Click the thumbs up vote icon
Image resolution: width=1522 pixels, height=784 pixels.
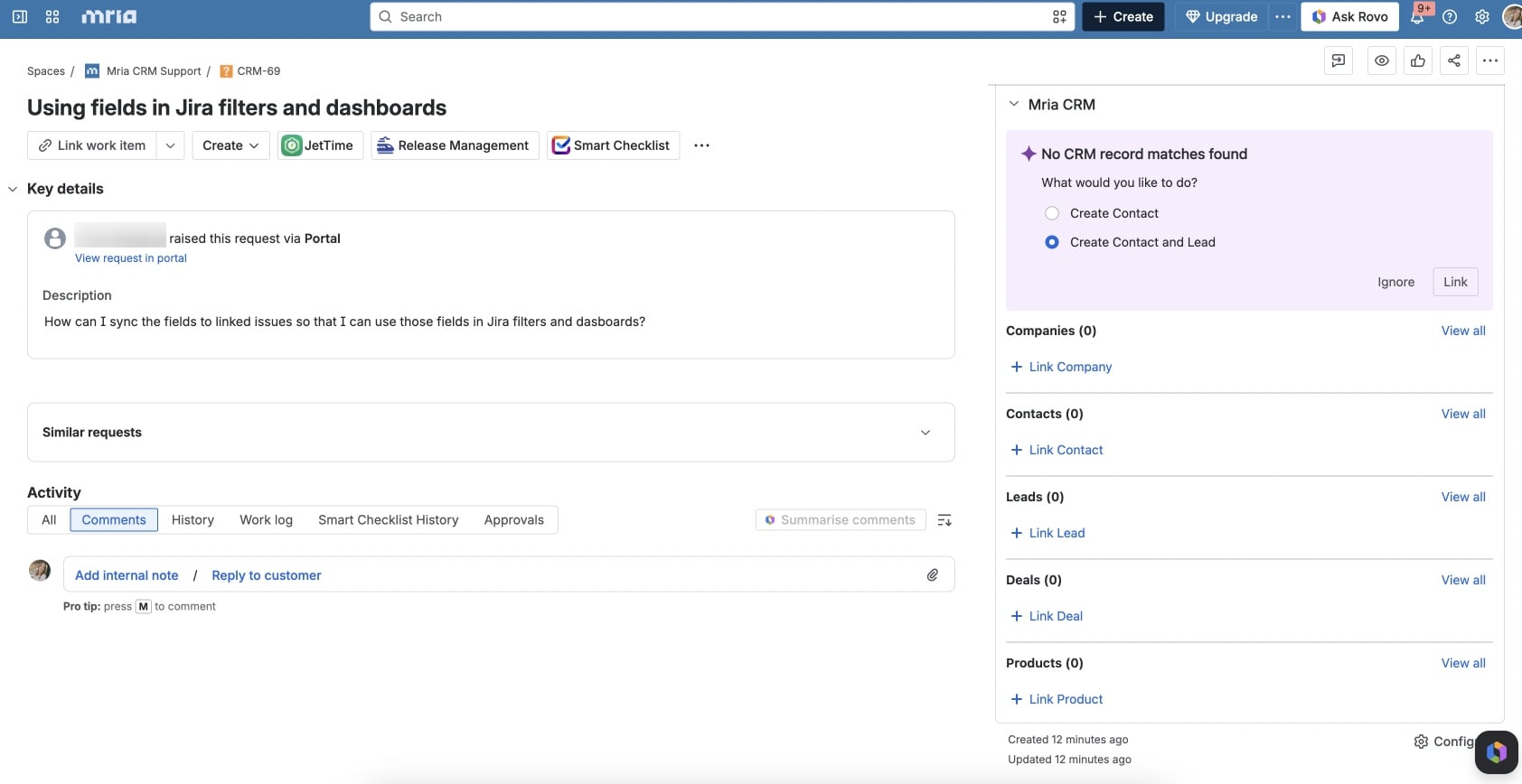click(x=1418, y=61)
